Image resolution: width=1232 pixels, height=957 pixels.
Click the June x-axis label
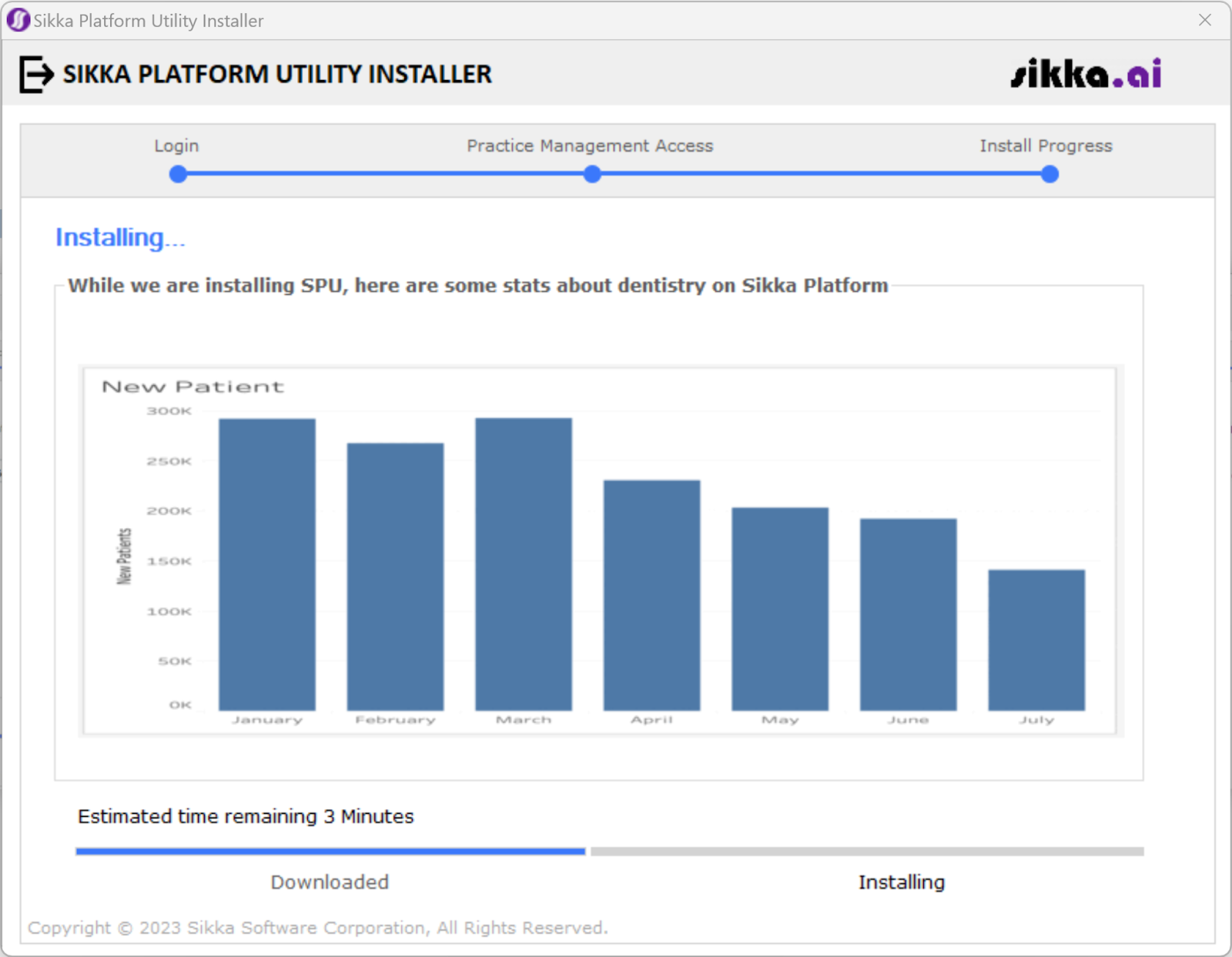(909, 720)
